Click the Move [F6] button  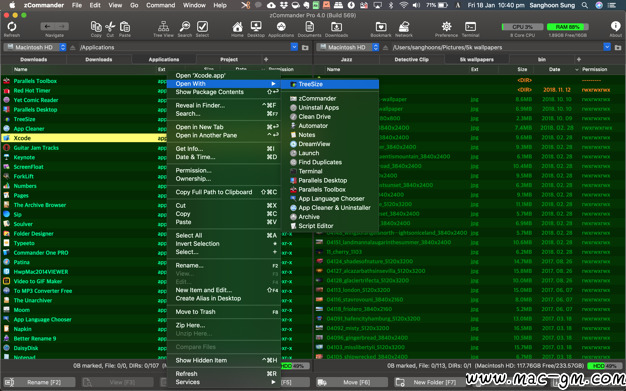pyautogui.click(x=352, y=382)
